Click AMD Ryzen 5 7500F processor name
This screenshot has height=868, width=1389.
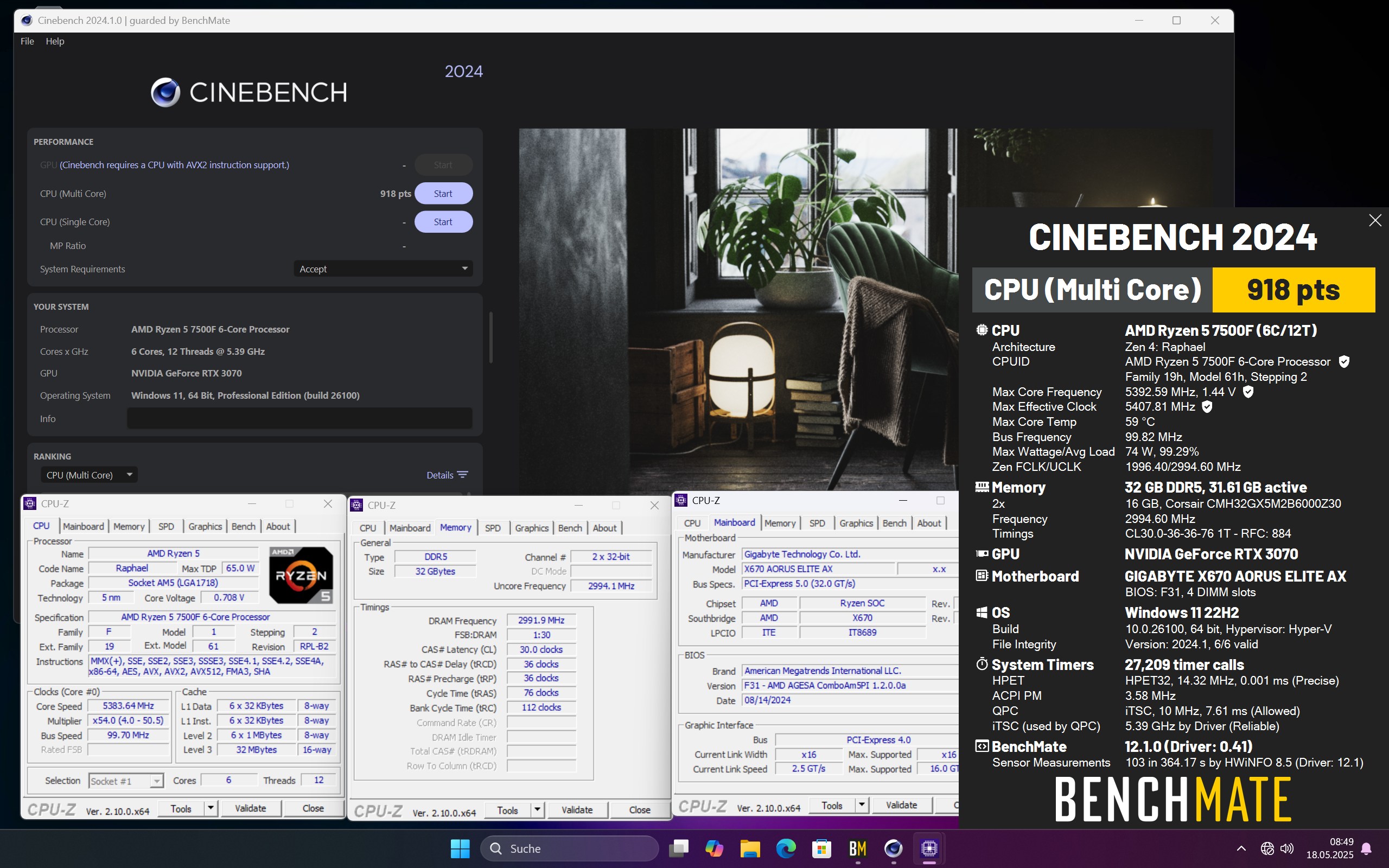click(x=210, y=329)
